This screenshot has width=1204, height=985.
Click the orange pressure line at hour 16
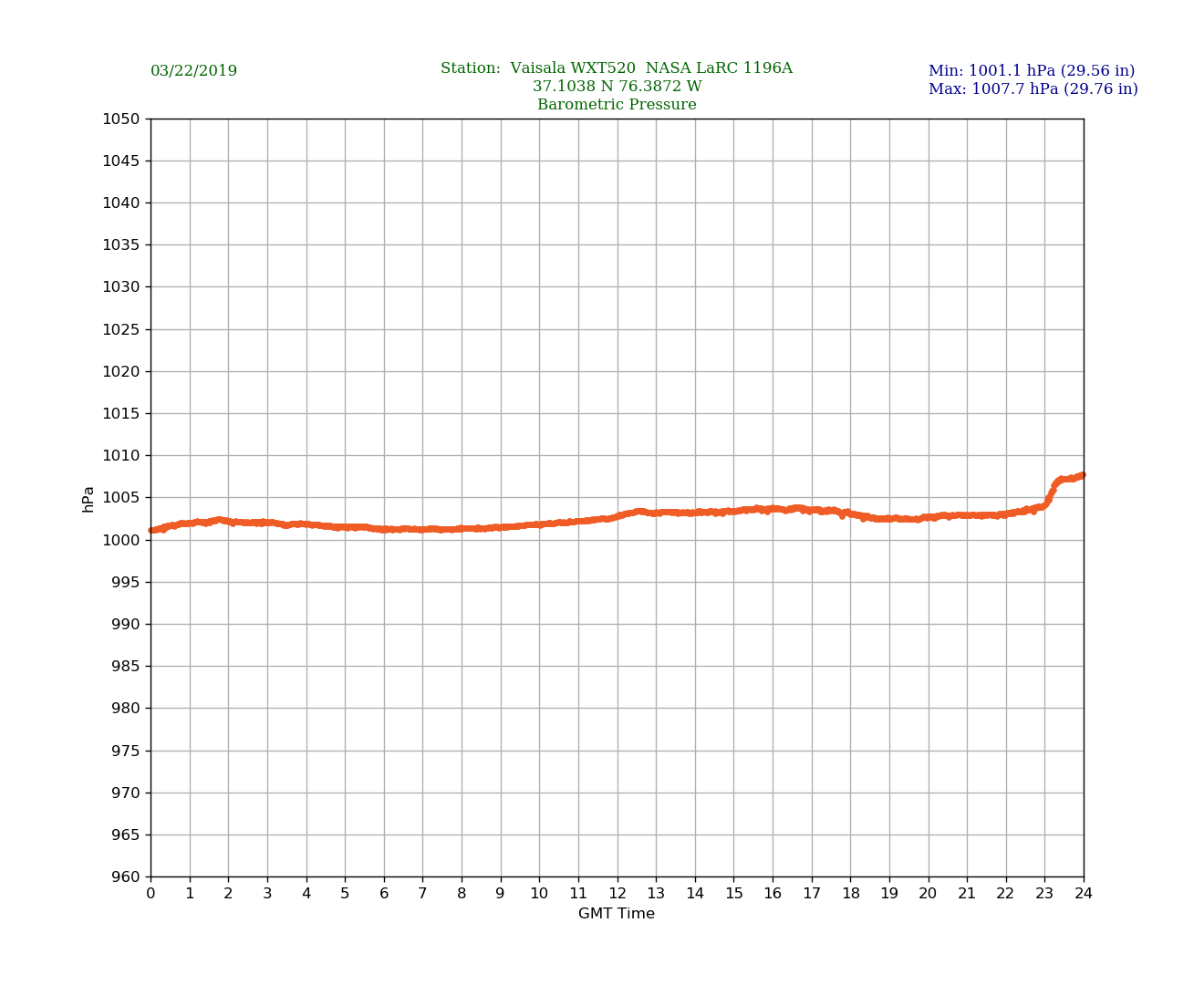pos(773,509)
